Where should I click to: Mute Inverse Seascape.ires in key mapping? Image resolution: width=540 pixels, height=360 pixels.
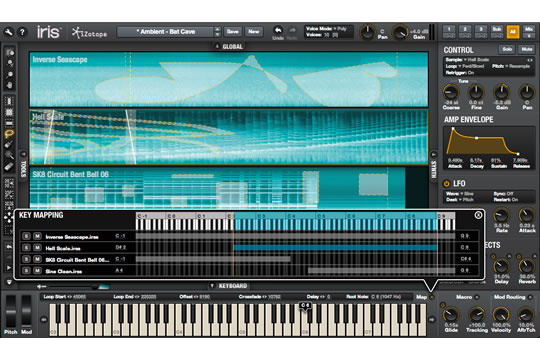coord(37,236)
